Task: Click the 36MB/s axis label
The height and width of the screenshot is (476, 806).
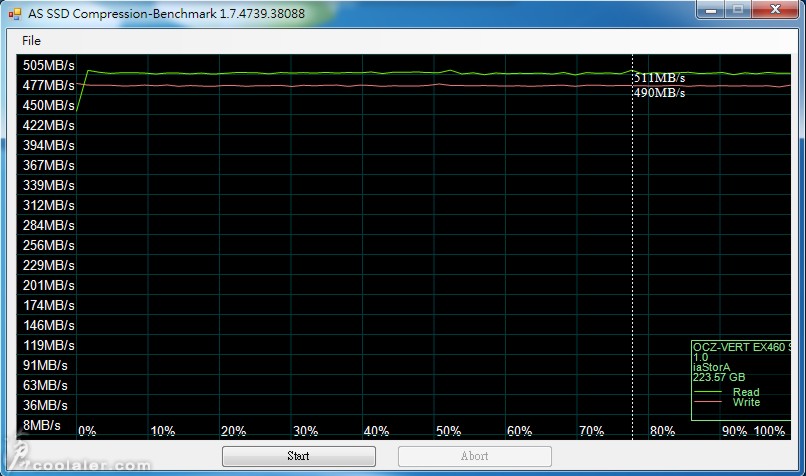Action: (x=45, y=406)
